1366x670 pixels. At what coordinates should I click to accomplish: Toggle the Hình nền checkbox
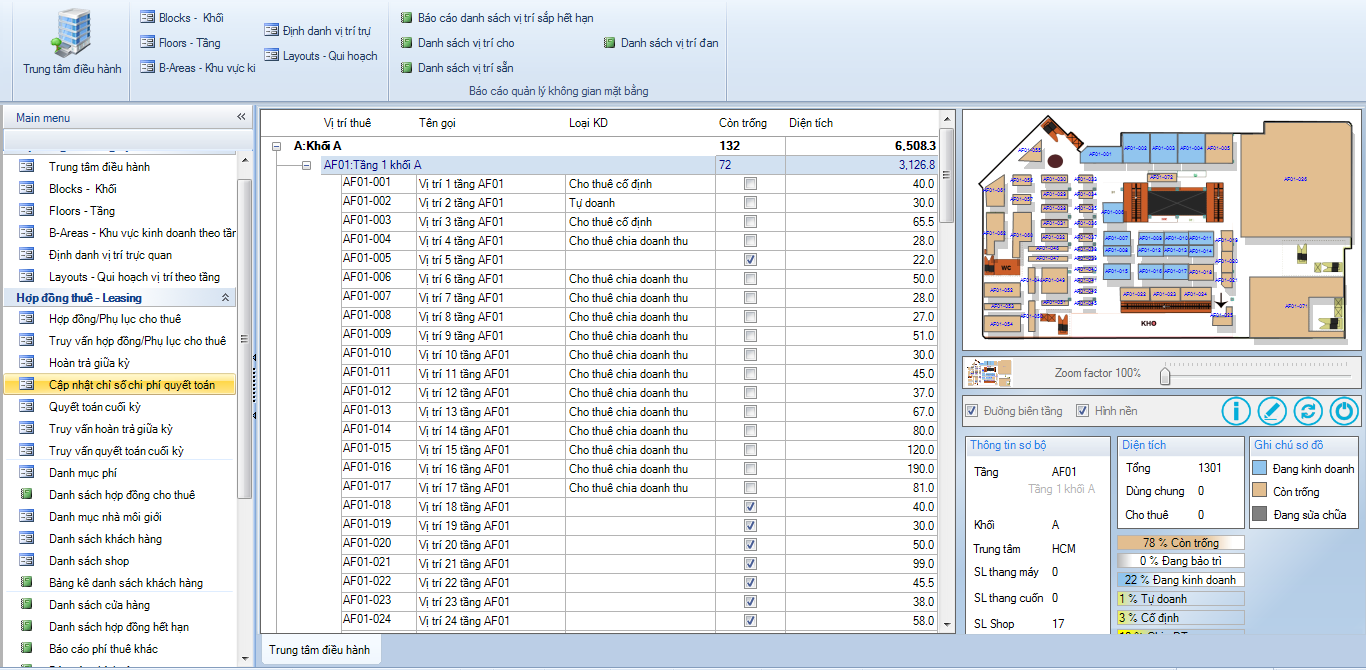(1082, 411)
